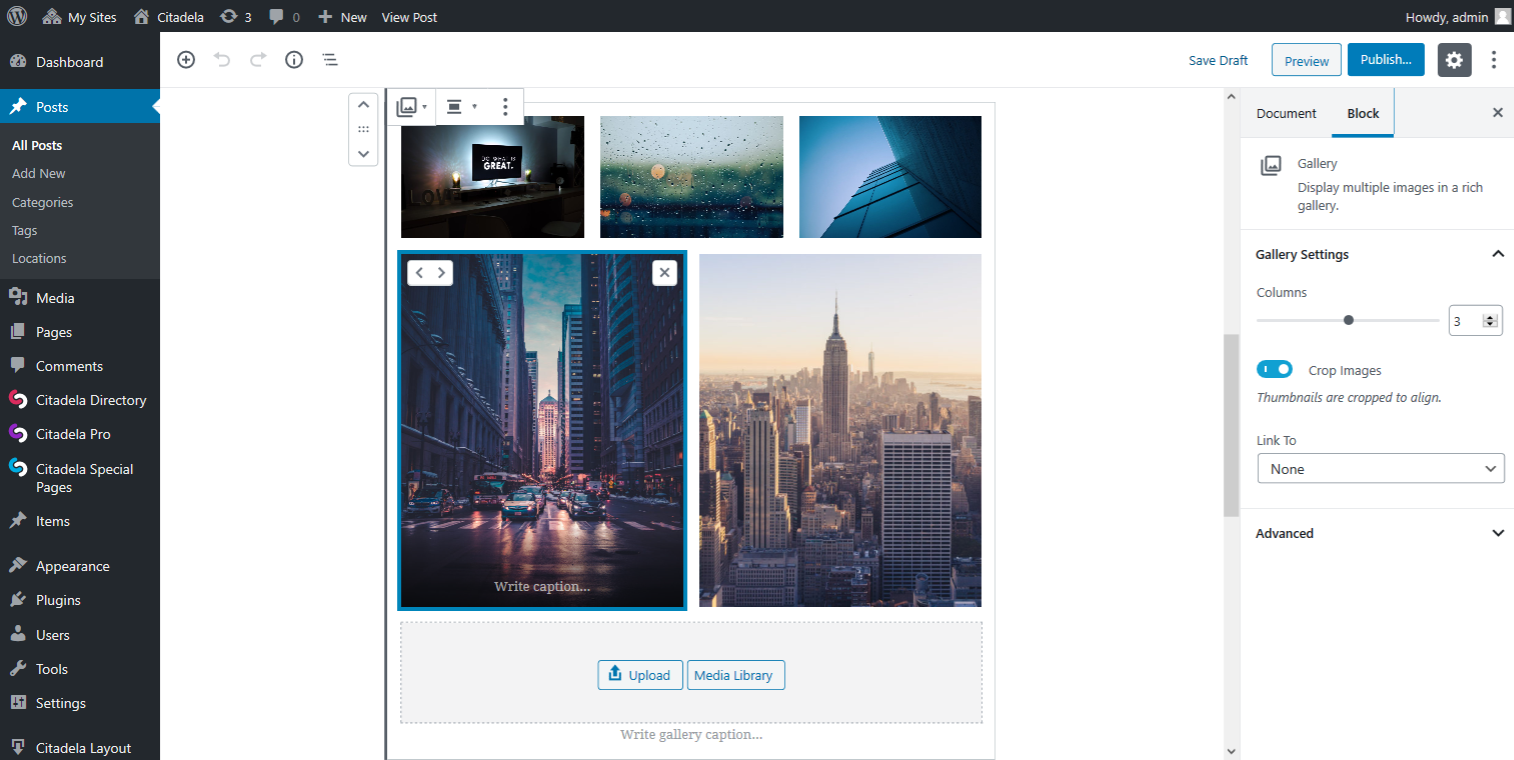Toggle the Crop Images switch
The width and height of the screenshot is (1514, 760).
[1274, 370]
